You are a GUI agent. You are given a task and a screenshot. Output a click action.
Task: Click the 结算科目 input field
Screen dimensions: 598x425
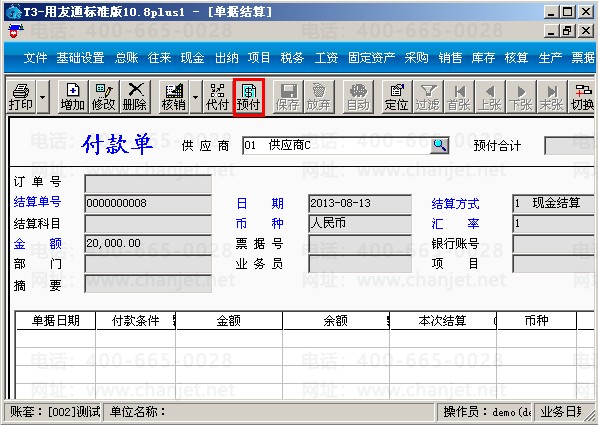click(148, 224)
